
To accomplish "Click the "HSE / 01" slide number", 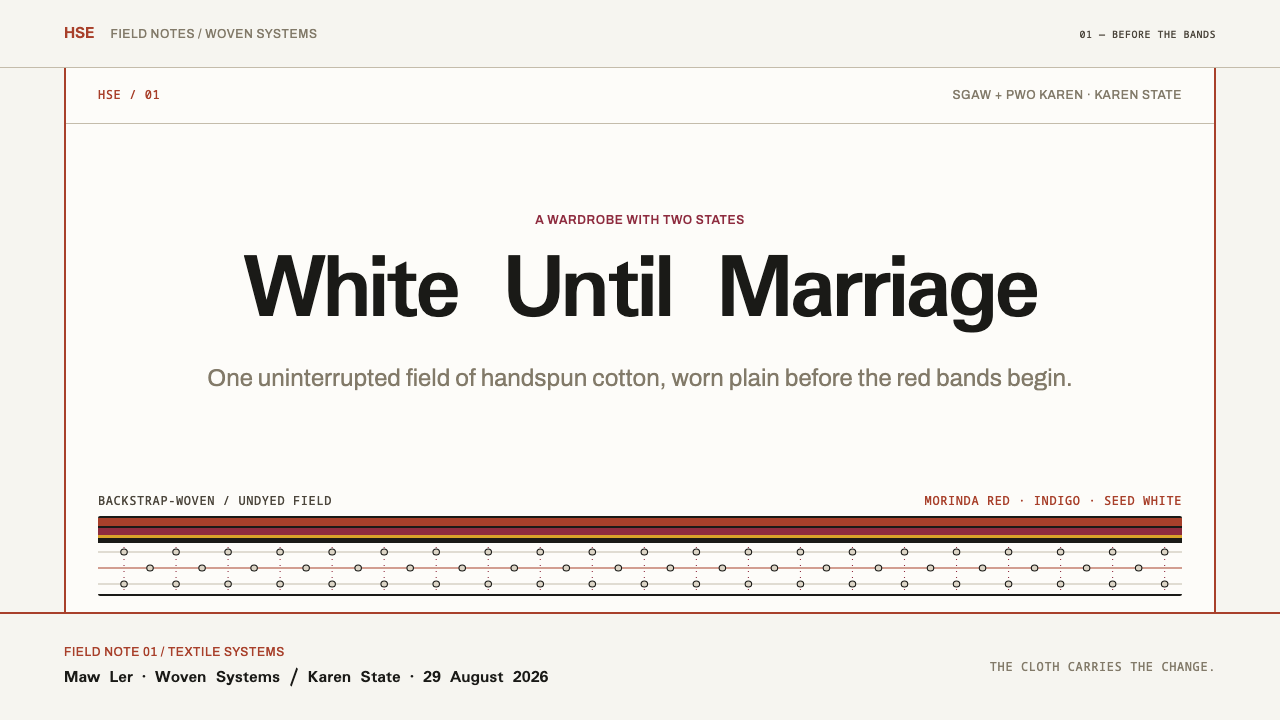I will coord(129,95).
